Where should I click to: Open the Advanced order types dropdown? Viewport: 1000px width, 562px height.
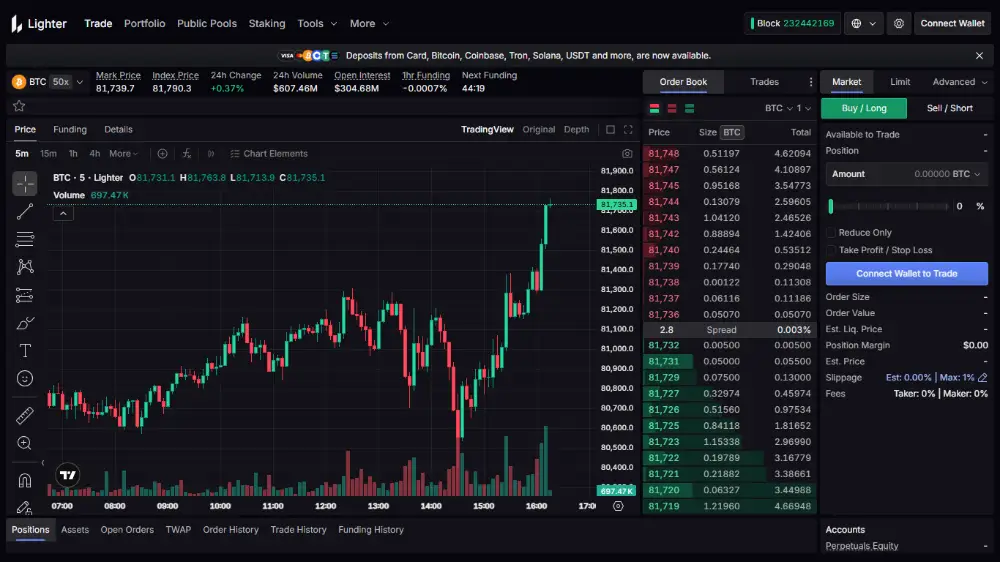(x=960, y=82)
